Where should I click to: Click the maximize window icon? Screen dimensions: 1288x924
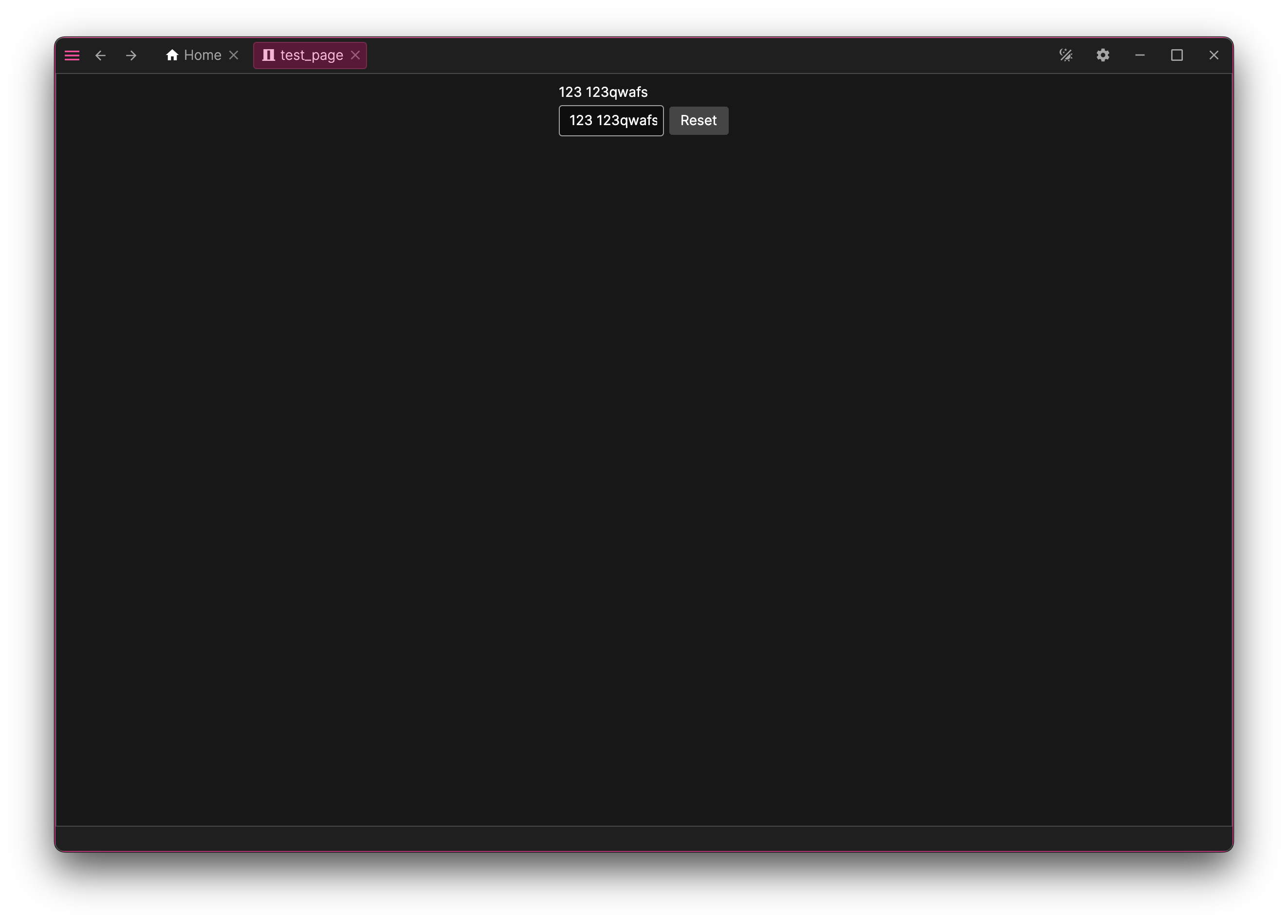pos(1177,55)
